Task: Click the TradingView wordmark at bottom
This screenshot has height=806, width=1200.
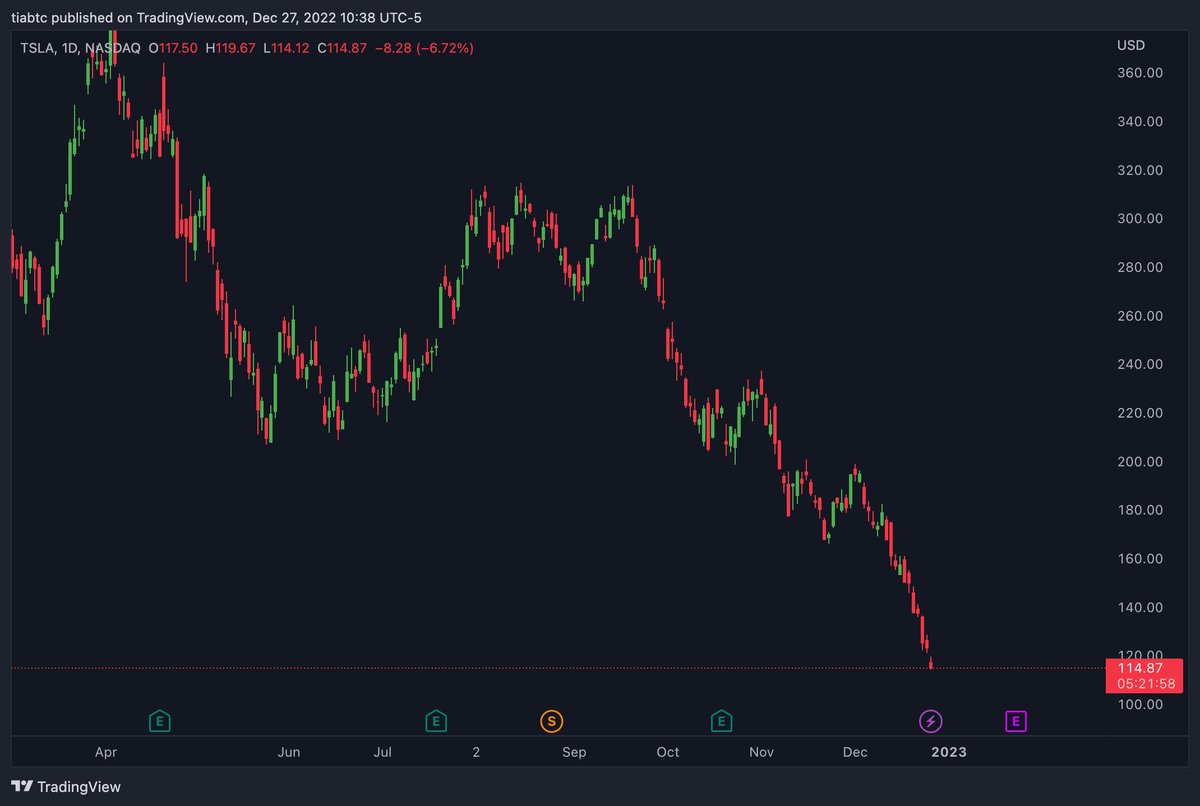Action: coord(79,787)
